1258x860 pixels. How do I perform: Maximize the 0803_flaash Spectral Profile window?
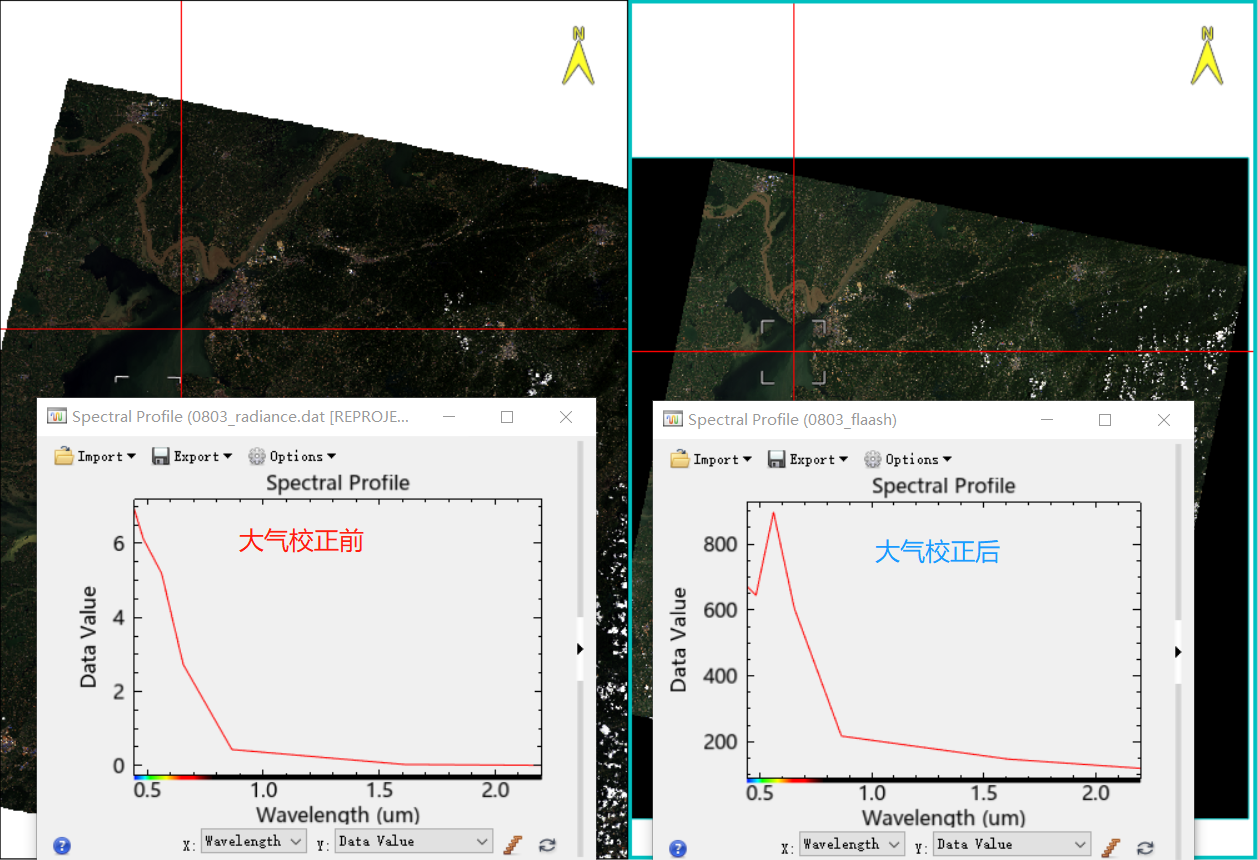coord(1105,420)
